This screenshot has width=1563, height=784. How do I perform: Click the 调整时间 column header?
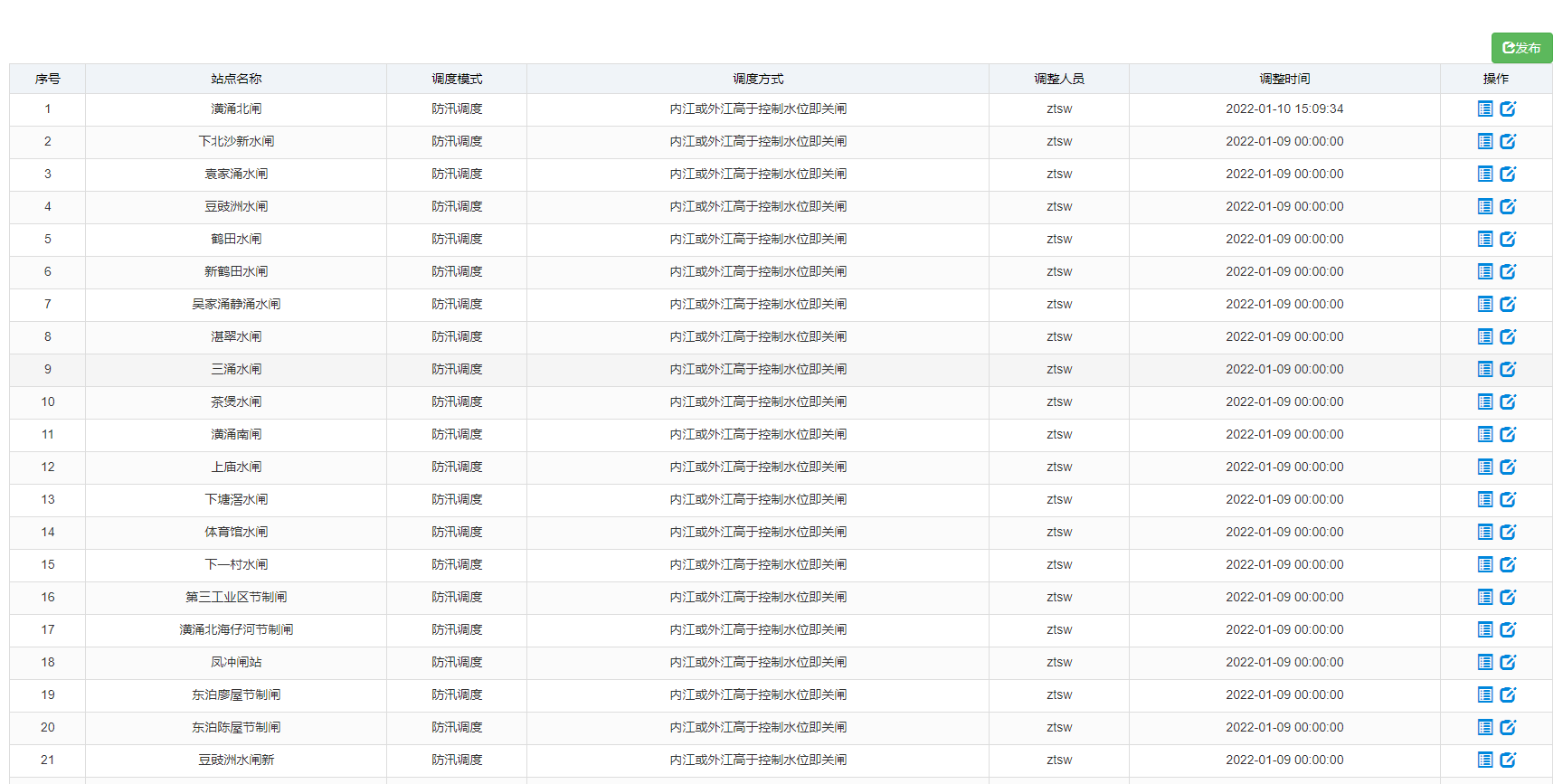(x=1284, y=79)
